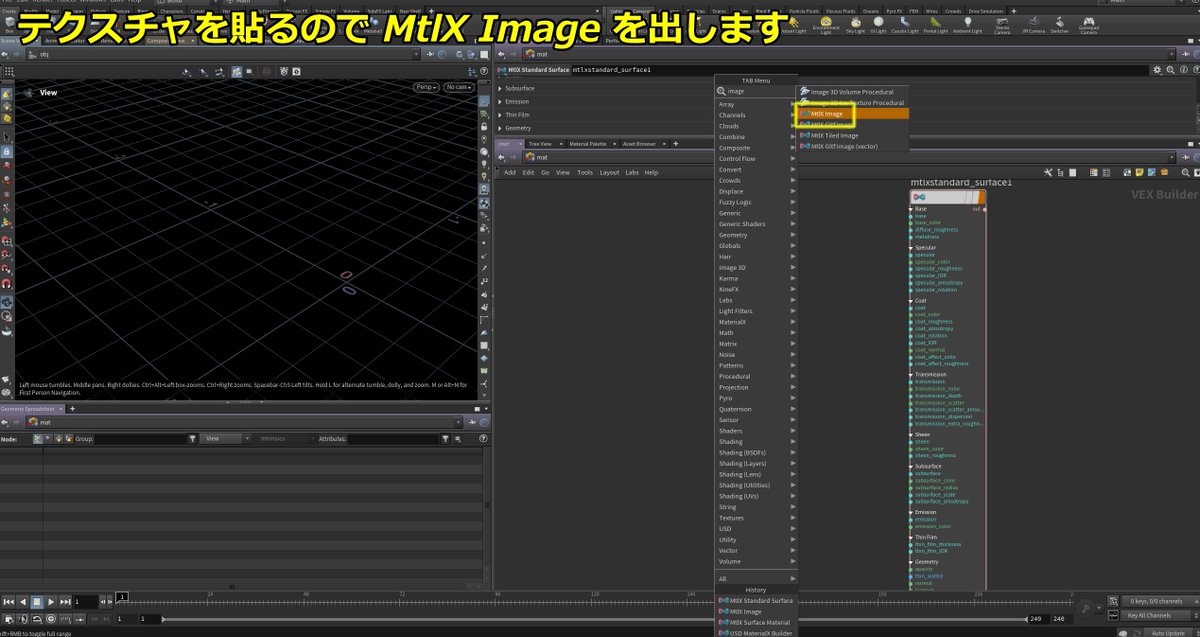Click the TAB menu search field
Viewport: 1200px width, 637px height.
[x=757, y=91]
